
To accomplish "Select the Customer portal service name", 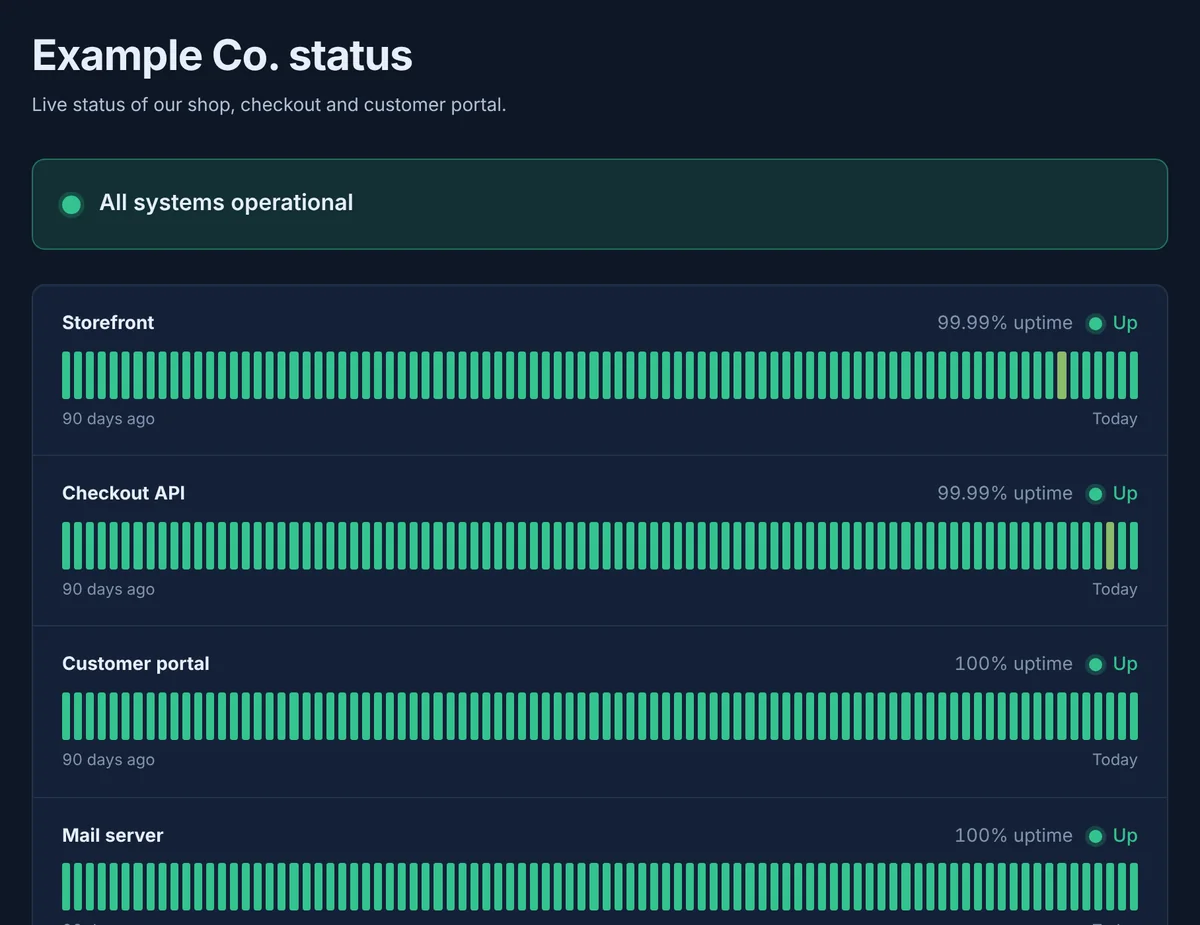I will click(x=136, y=664).
